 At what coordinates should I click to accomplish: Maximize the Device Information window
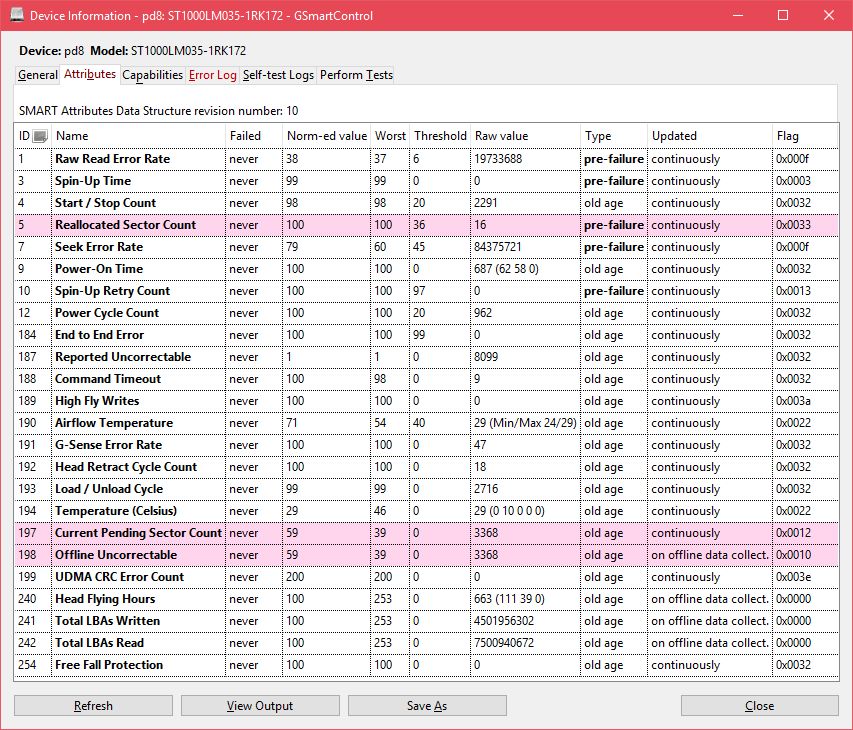pyautogui.click(x=783, y=15)
